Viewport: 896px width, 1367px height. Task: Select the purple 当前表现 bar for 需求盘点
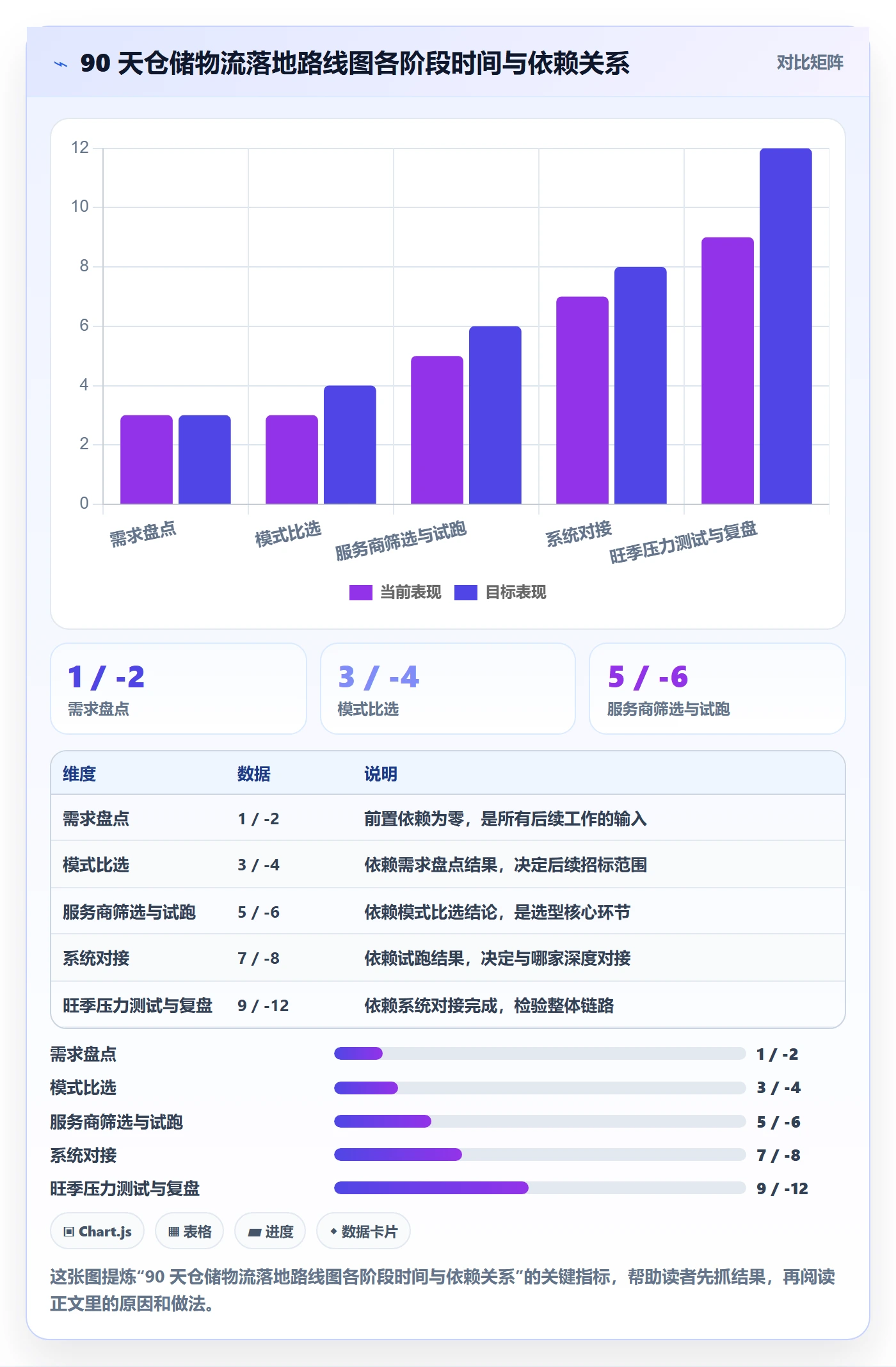(147, 460)
